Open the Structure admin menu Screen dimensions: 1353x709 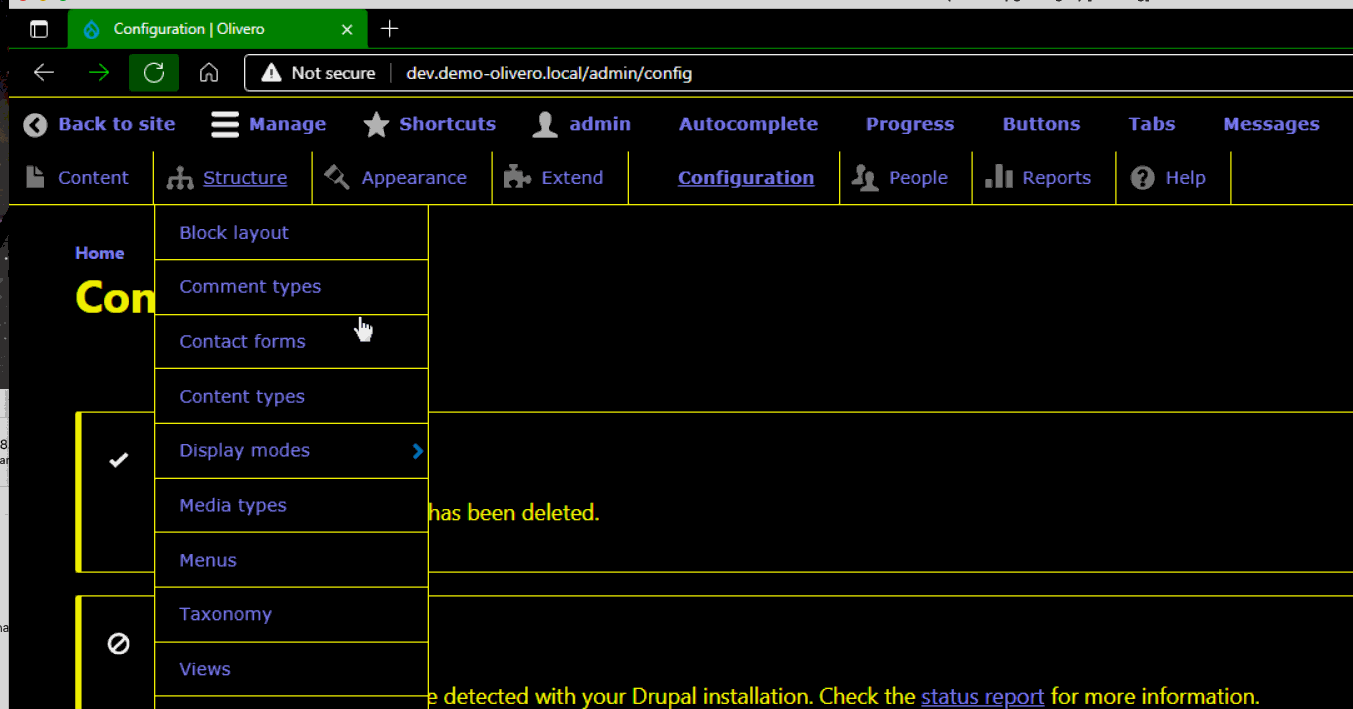point(245,178)
